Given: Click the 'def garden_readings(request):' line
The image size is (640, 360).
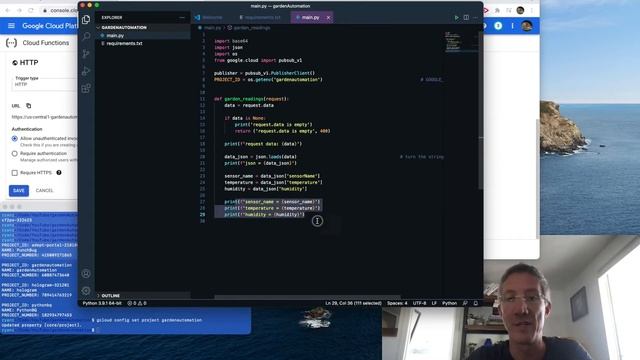Looking at the screenshot, I should [251, 99].
